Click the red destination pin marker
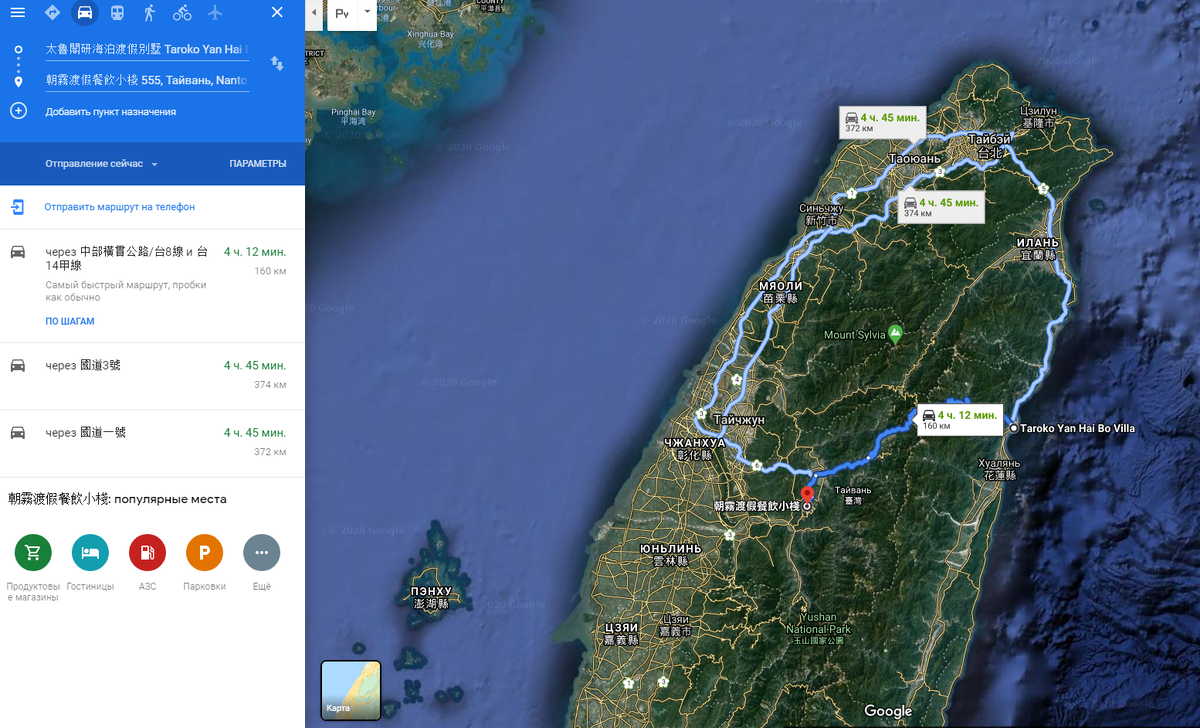 (x=807, y=494)
